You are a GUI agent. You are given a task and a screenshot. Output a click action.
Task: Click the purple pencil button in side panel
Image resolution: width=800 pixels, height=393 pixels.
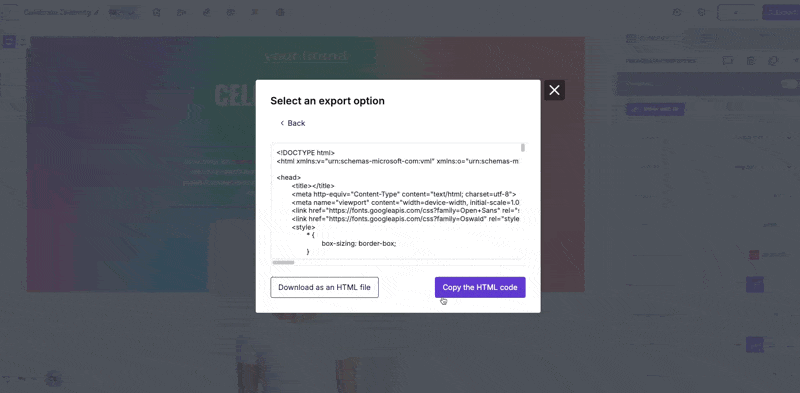tap(655, 109)
